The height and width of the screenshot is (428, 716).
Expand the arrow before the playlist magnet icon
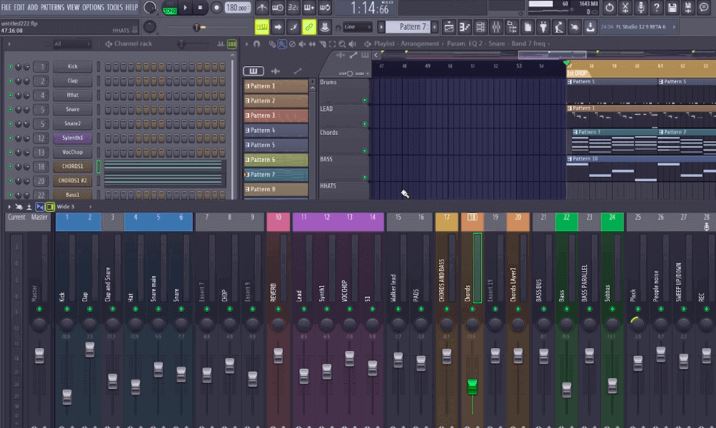click(247, 44)
